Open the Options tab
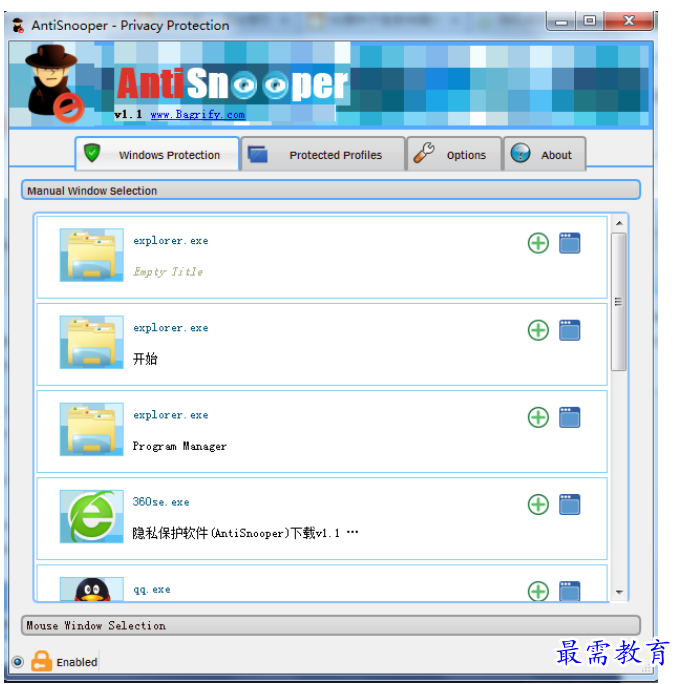678x684 pixels. pyautogui.click(x=454, y=154)
